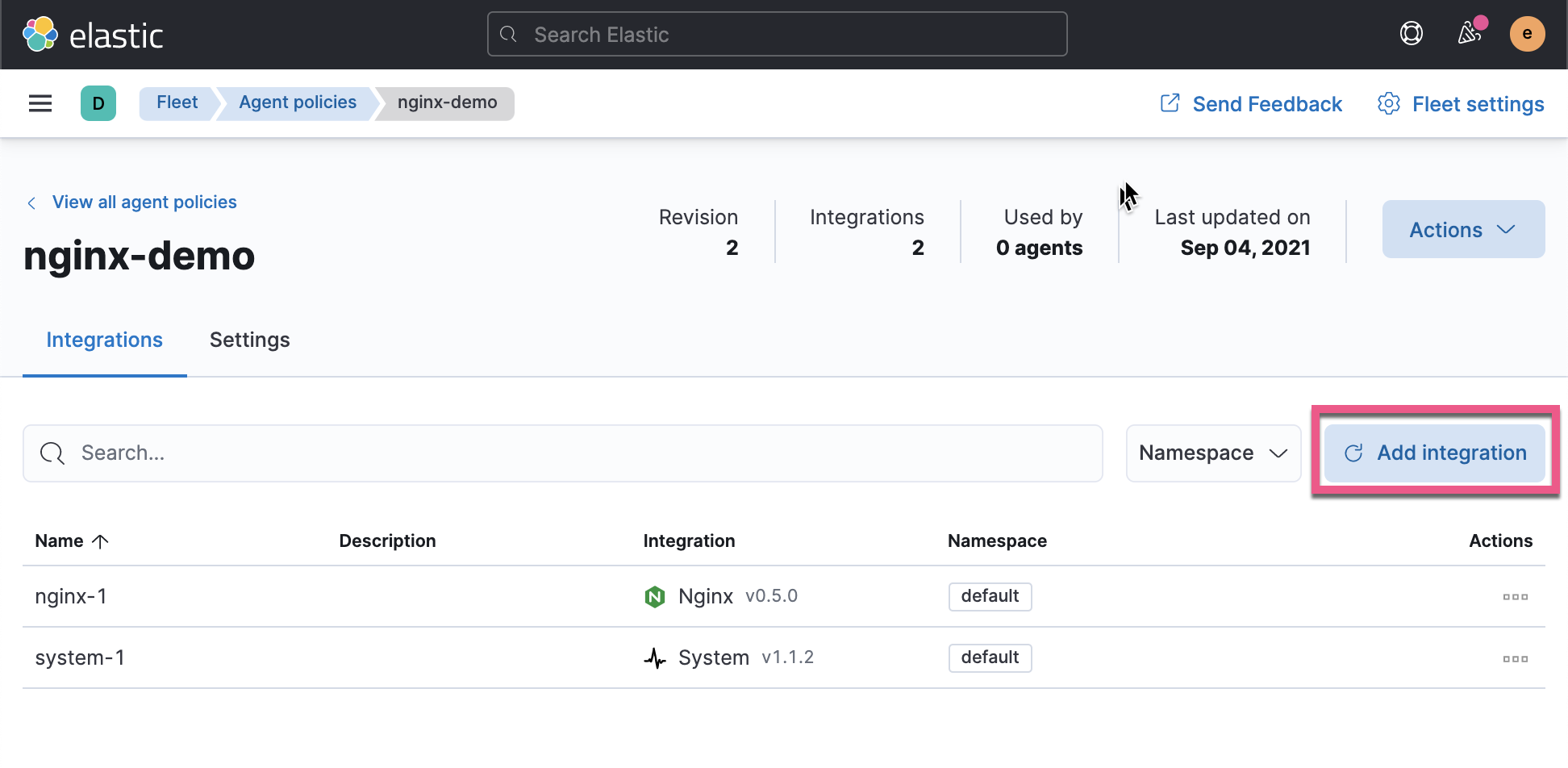Focus the Search Elastic field

tap(778, 34)
